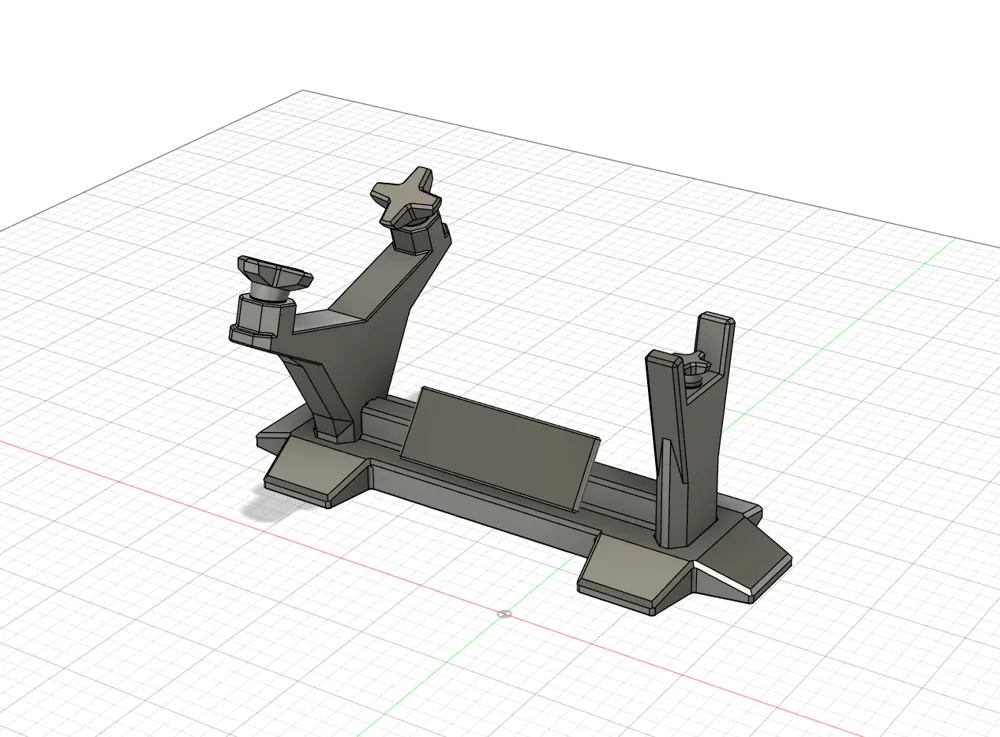Select the tilted rectangular plate on base
Screen dimensions: 1000x737
pyautogui.click(x=499, y=448)
